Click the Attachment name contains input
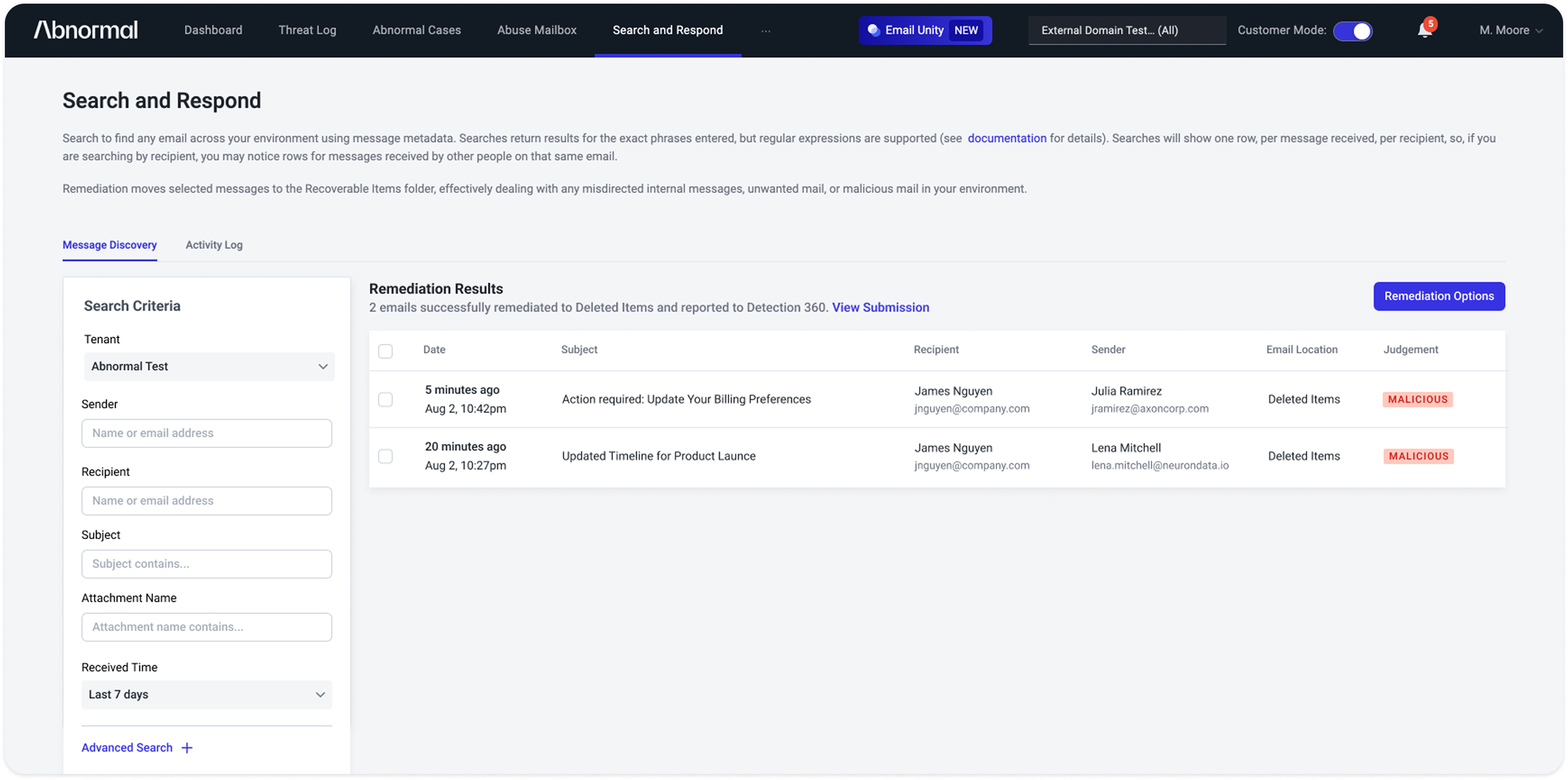The width and height of the screenshot is (1568, 780). 206,627
